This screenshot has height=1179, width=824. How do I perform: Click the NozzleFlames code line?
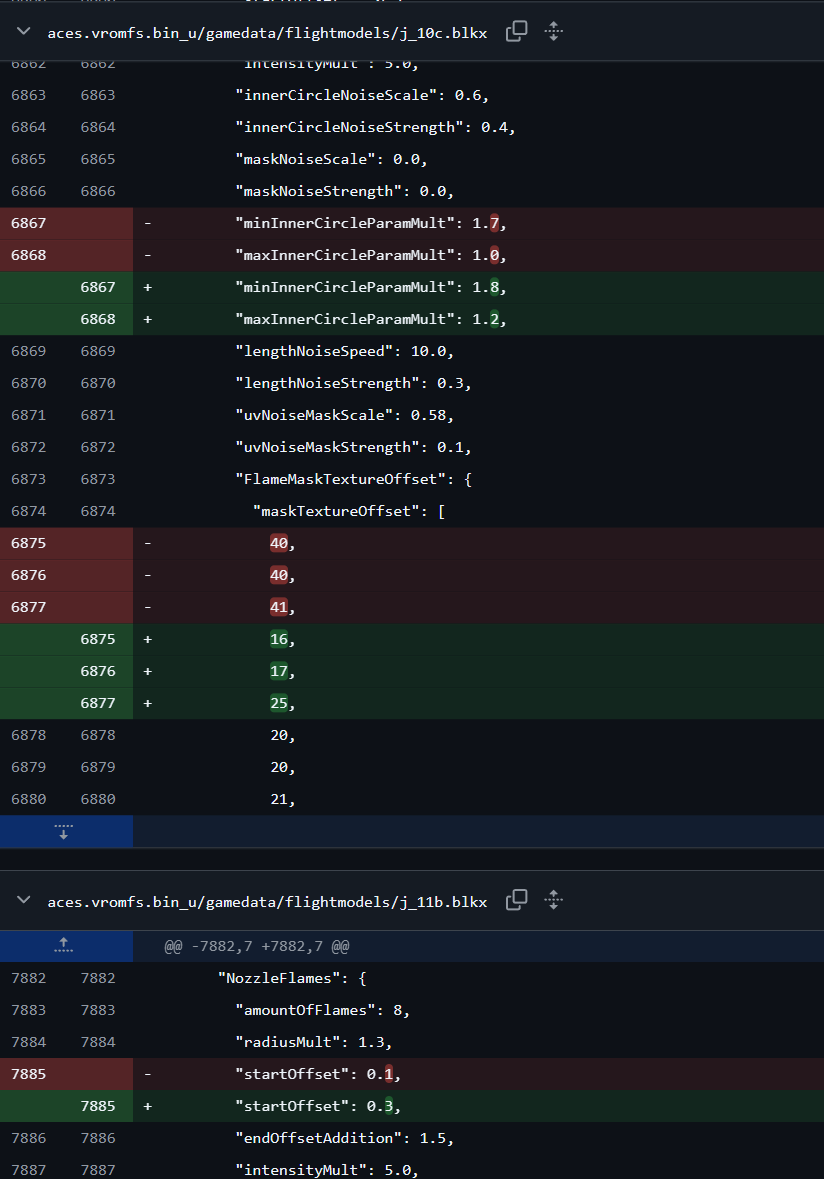(292, 978)
